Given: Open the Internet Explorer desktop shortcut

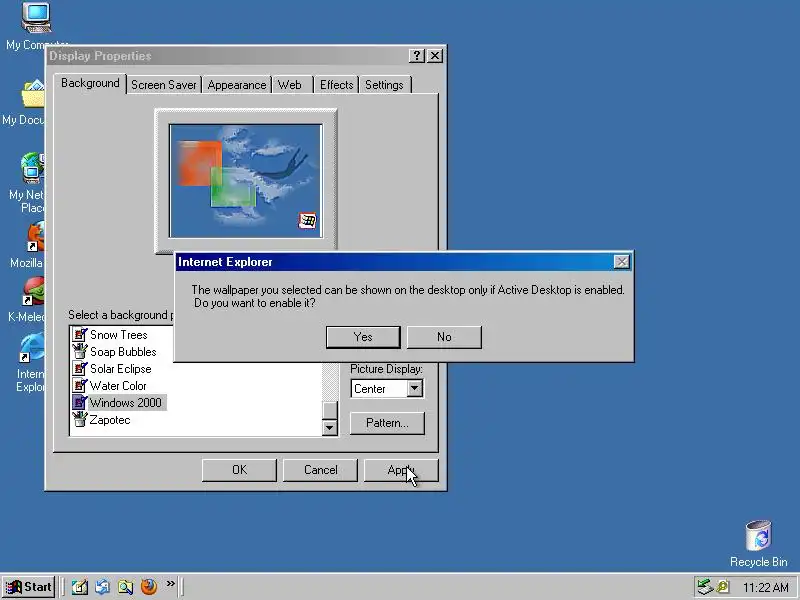Looking at the screenshot, I should point(32,348).
